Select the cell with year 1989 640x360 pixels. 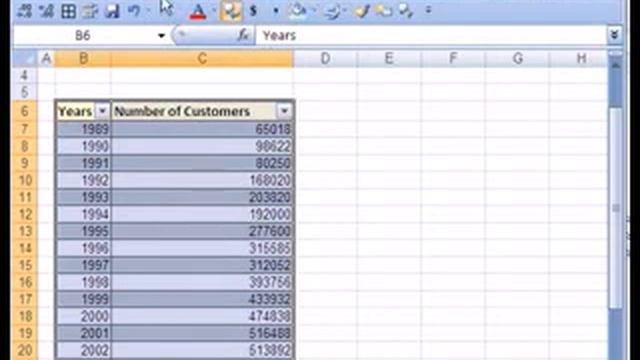[83, 129]
